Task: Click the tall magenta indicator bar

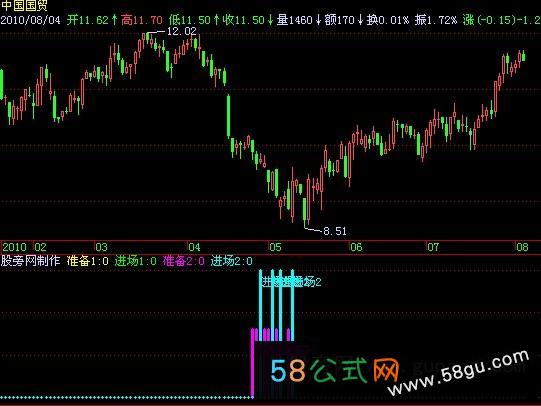Action: [x=253, y=363]
